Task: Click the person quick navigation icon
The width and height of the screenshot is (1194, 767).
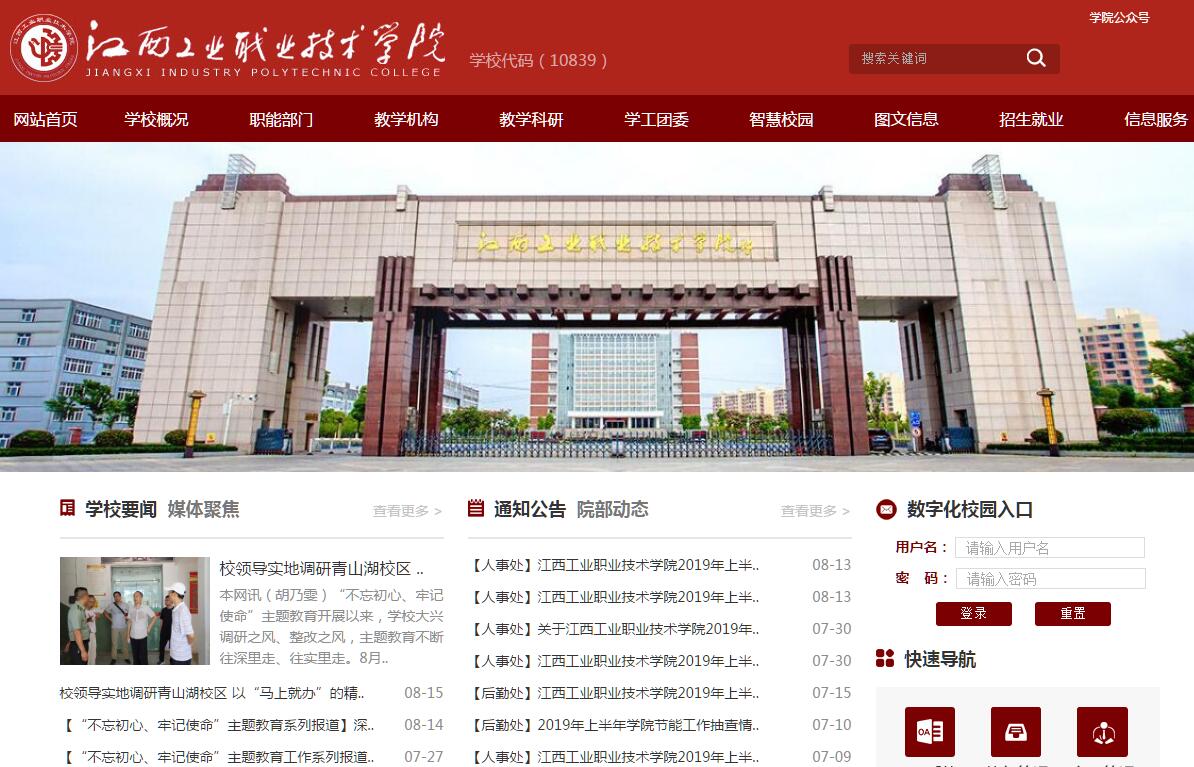Action: pyautogui.click(x=1102, y=732)
